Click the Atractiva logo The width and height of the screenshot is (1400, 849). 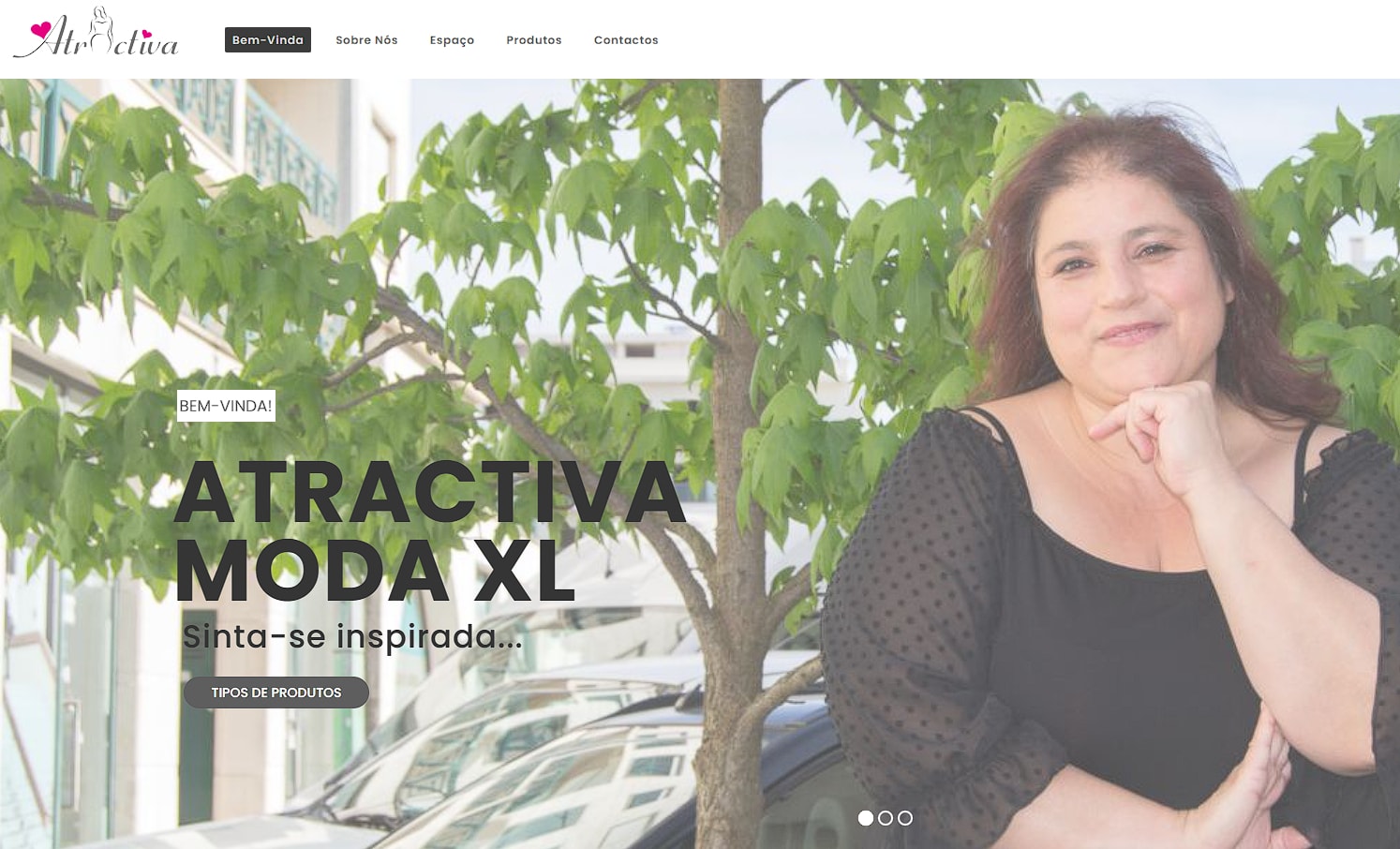(97, 34)
